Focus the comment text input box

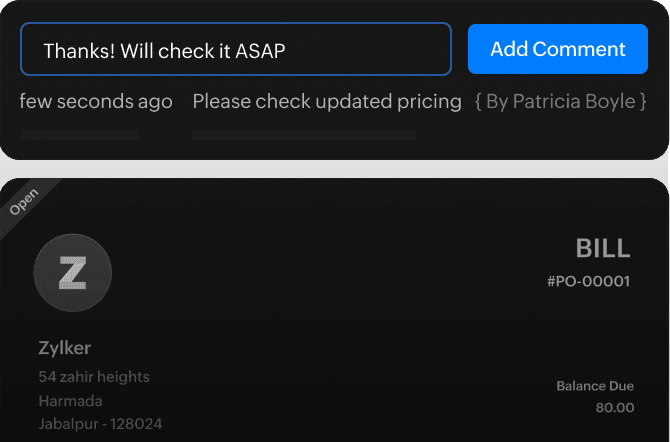pos(236,50)
